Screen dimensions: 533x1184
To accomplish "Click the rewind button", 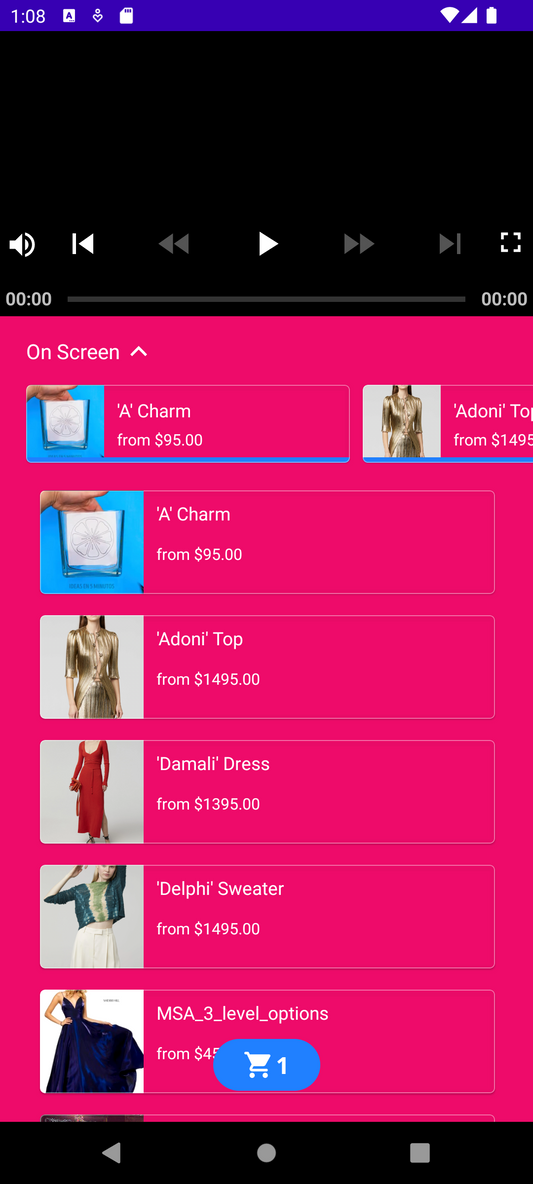I will pos(174,244).
